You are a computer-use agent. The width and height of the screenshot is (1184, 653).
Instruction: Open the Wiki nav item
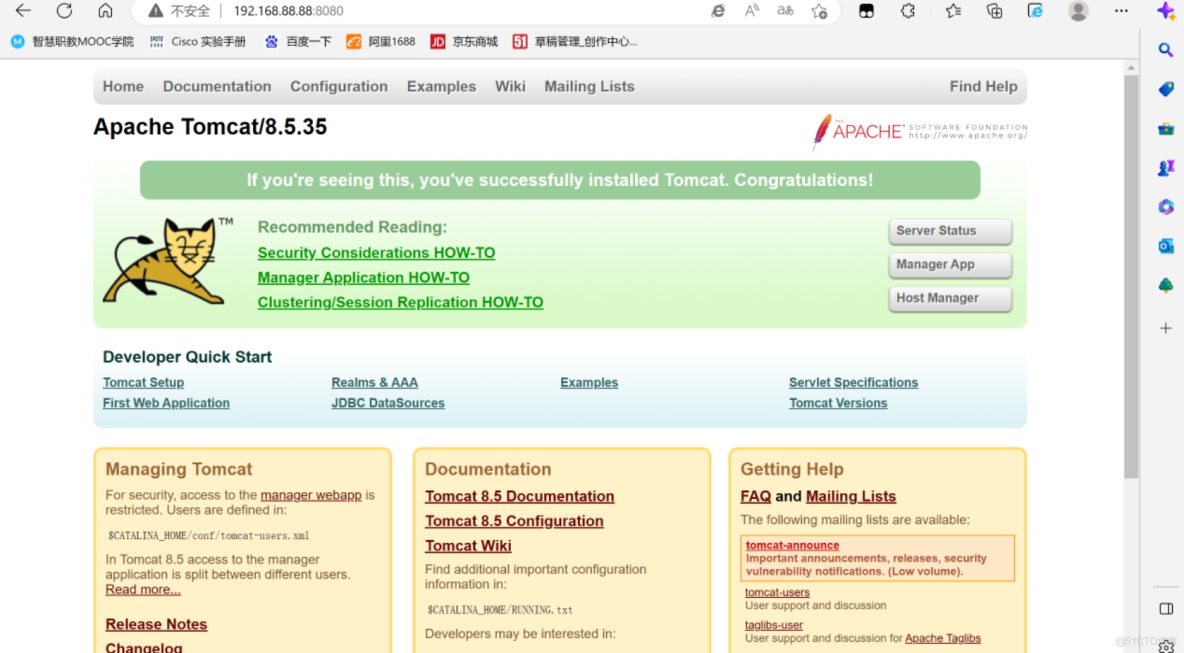pos(510,86)
